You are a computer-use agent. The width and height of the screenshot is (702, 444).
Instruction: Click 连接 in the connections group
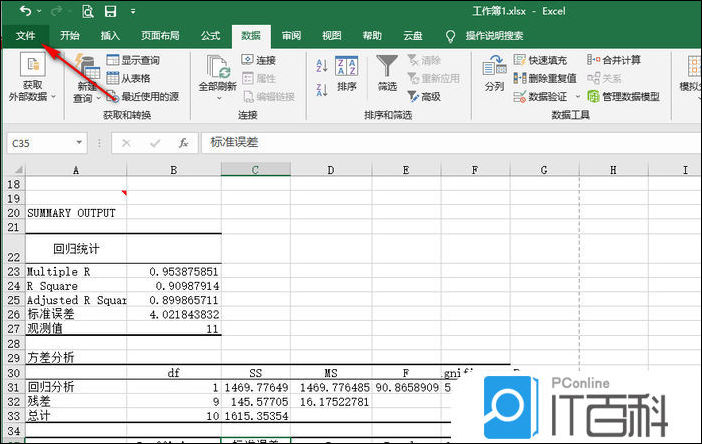258,60
